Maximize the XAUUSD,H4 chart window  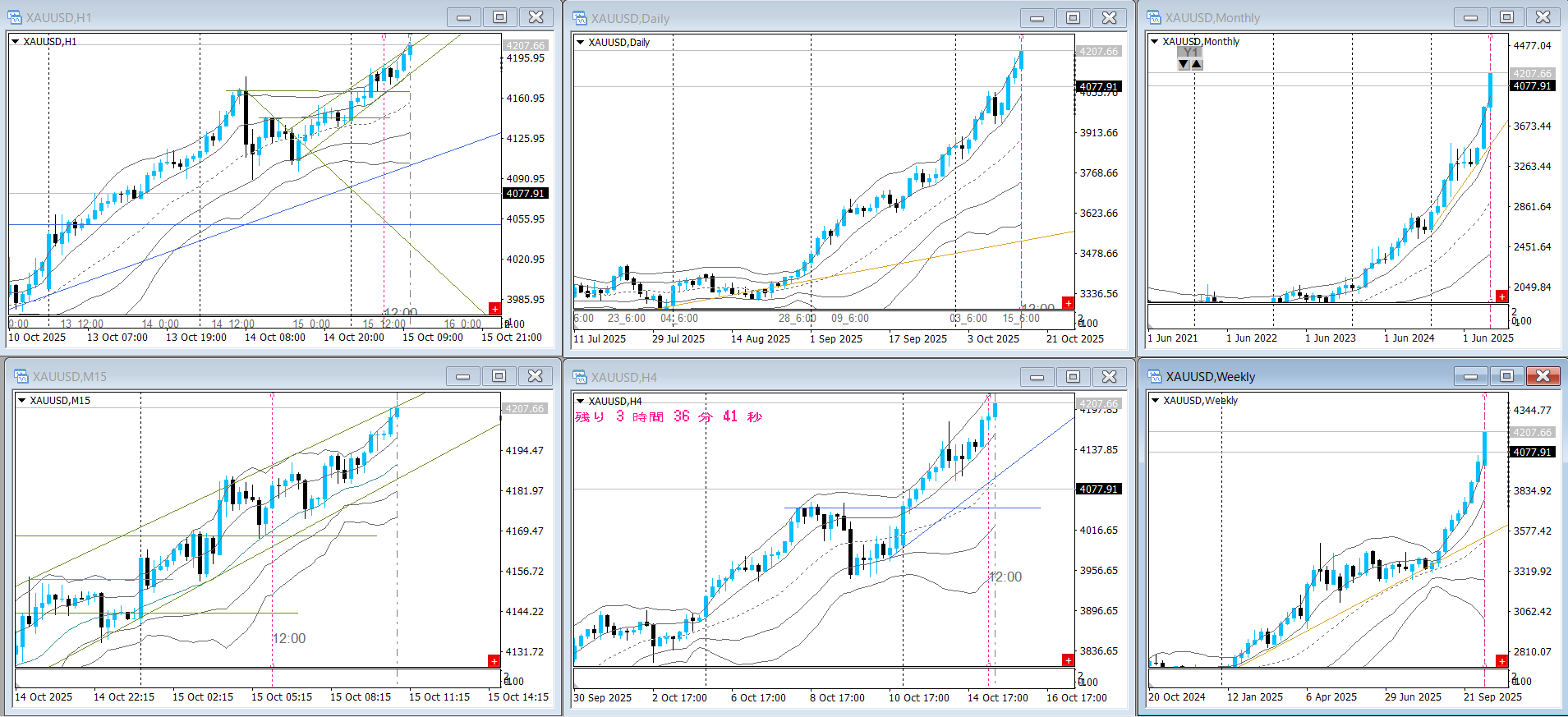(x=1073, y=376)
